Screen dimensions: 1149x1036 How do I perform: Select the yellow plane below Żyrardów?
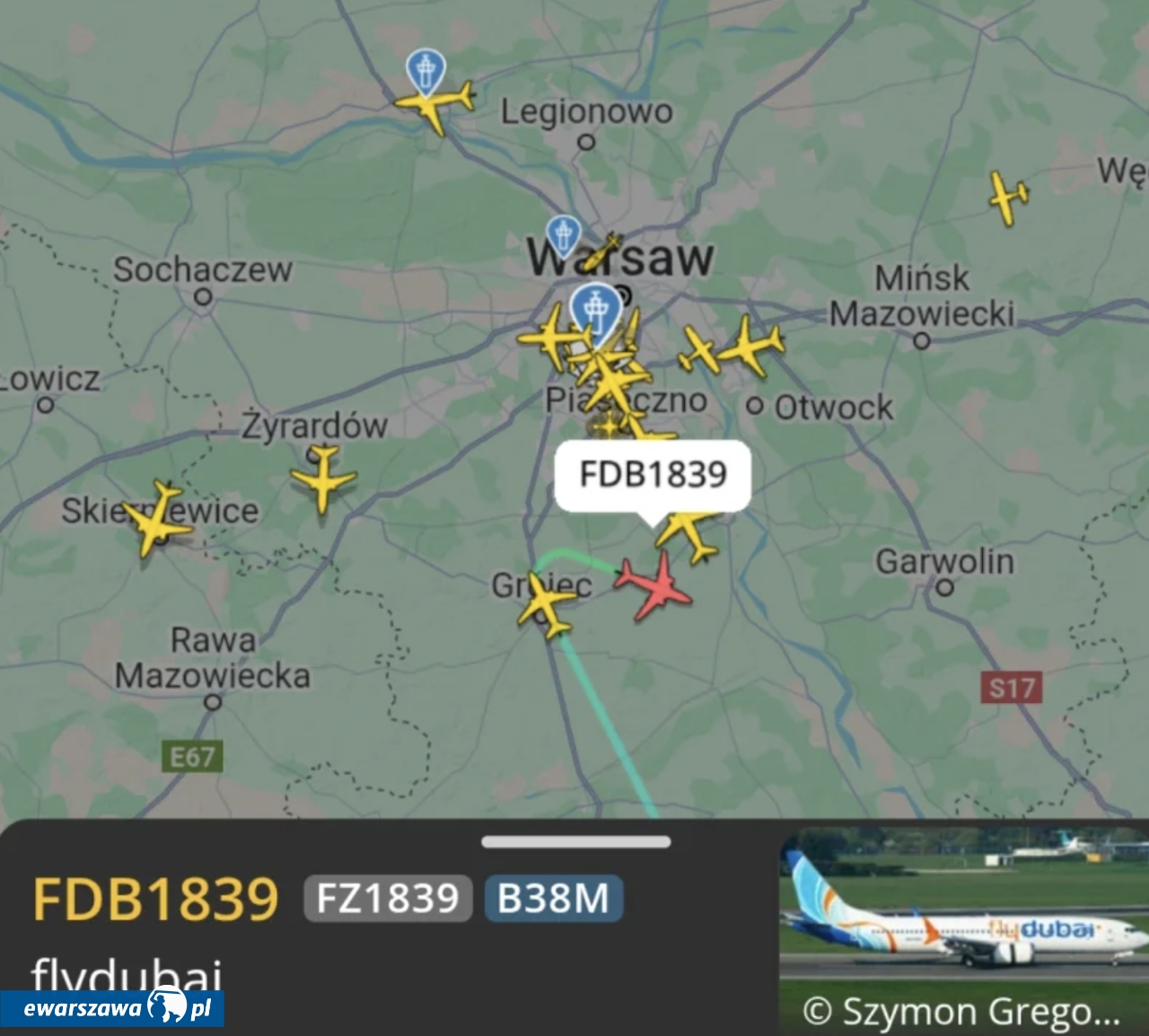[x=322, y=478]
